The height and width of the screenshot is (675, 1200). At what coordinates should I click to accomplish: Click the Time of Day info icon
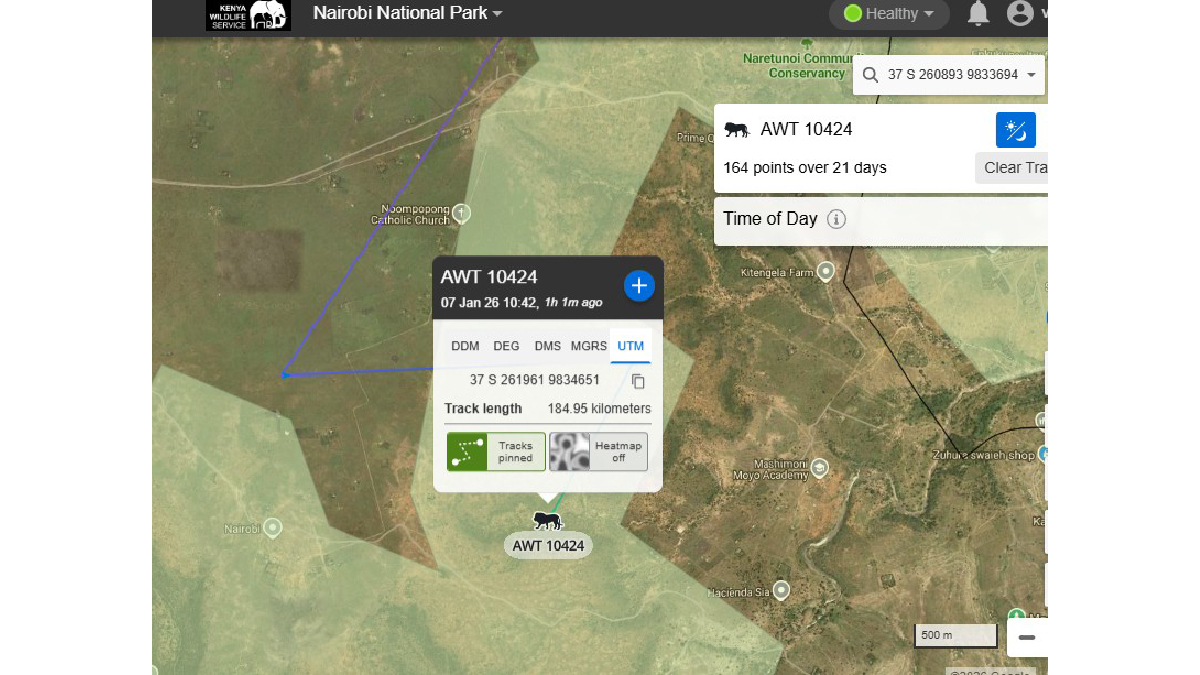tap(837, 219)
